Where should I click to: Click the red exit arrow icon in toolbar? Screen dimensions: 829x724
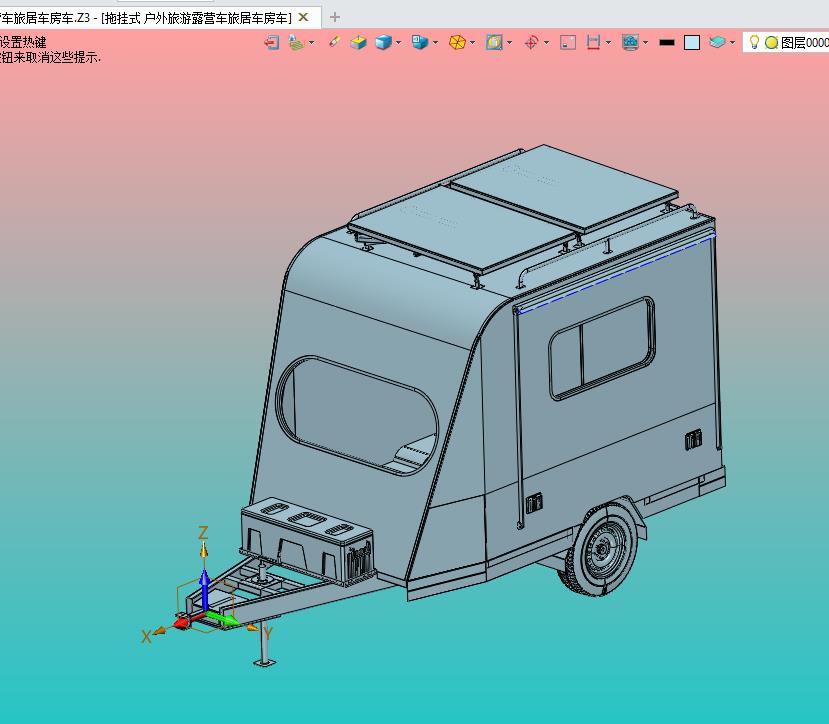point(271,43)
